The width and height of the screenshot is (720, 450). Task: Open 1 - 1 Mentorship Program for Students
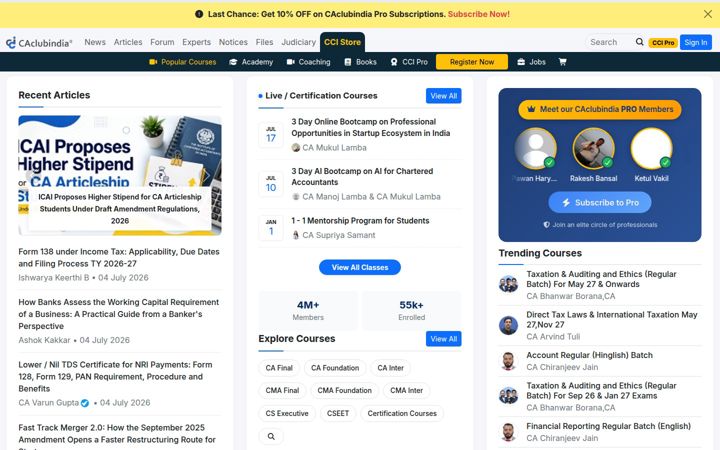point(360,221)
